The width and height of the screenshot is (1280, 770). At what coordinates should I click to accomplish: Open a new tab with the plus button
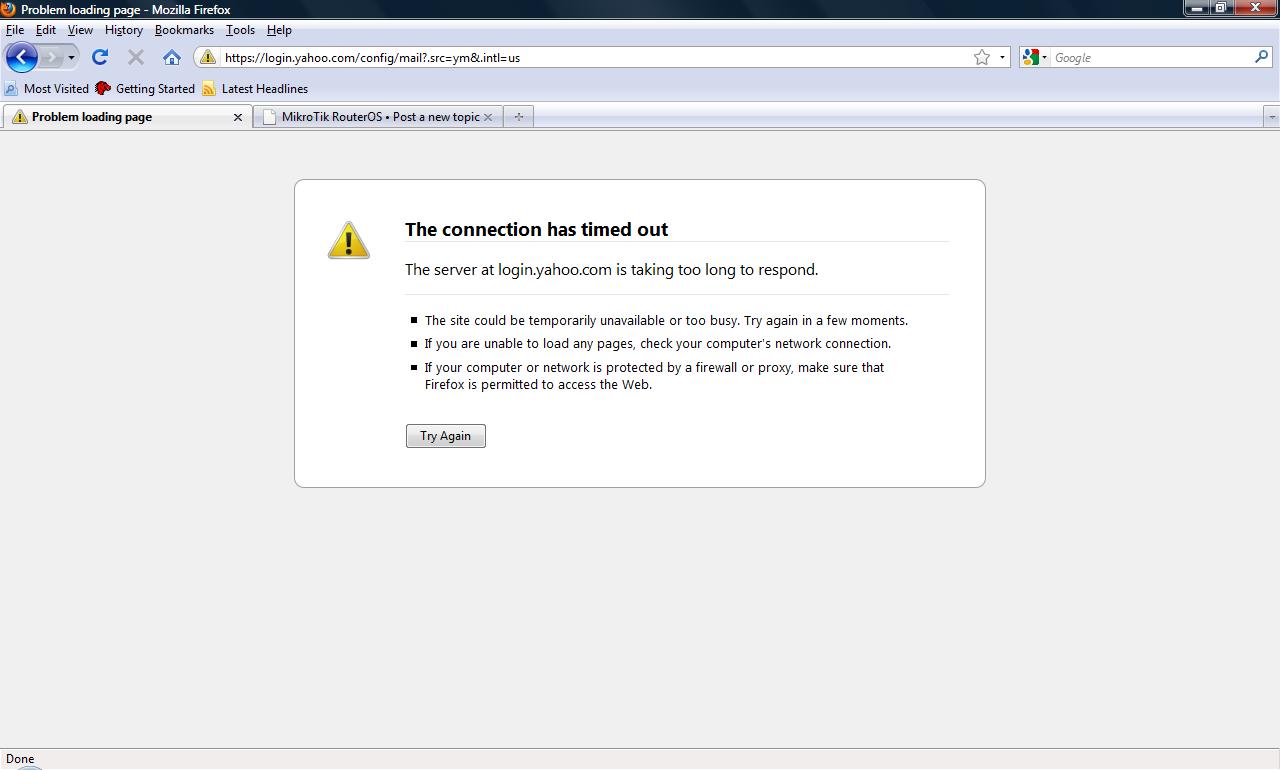pyautogui.click(x=518, y=117)
